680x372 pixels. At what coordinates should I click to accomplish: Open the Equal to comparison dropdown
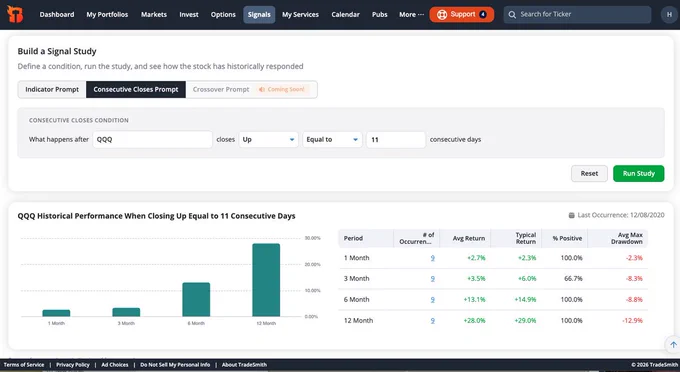coord(332,139)
